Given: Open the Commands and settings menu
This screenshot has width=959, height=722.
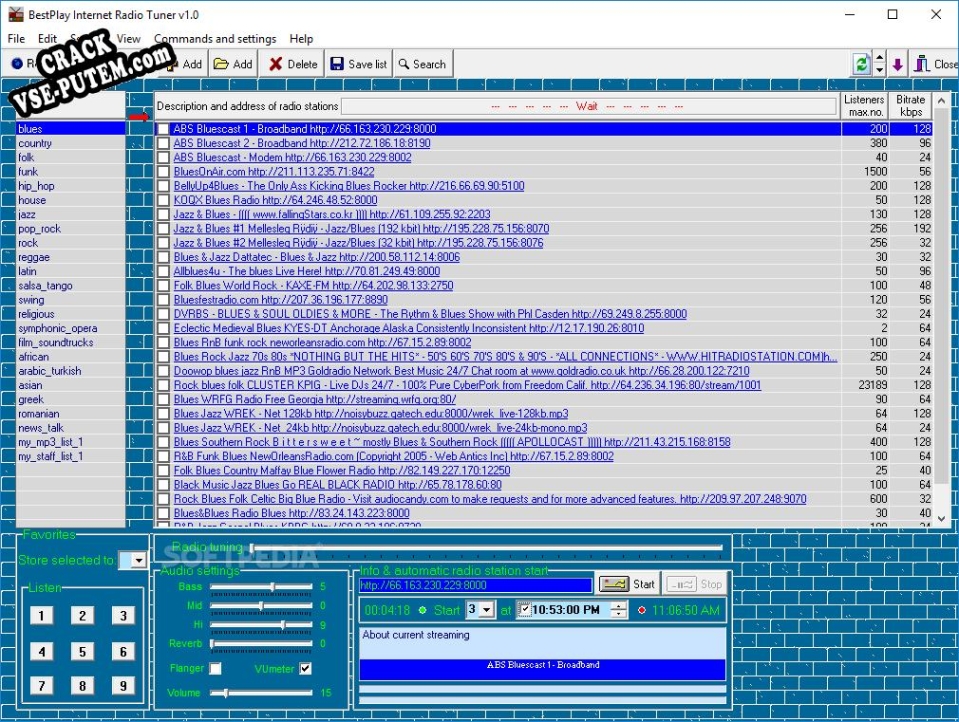Looking at the screenshot, I should 215,38.
